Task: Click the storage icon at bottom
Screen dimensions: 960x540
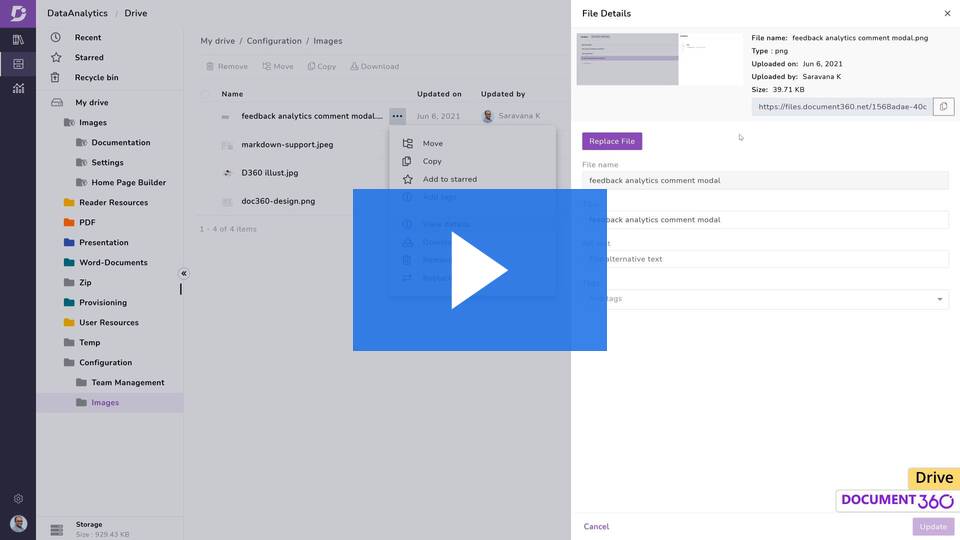Action: 56,530
